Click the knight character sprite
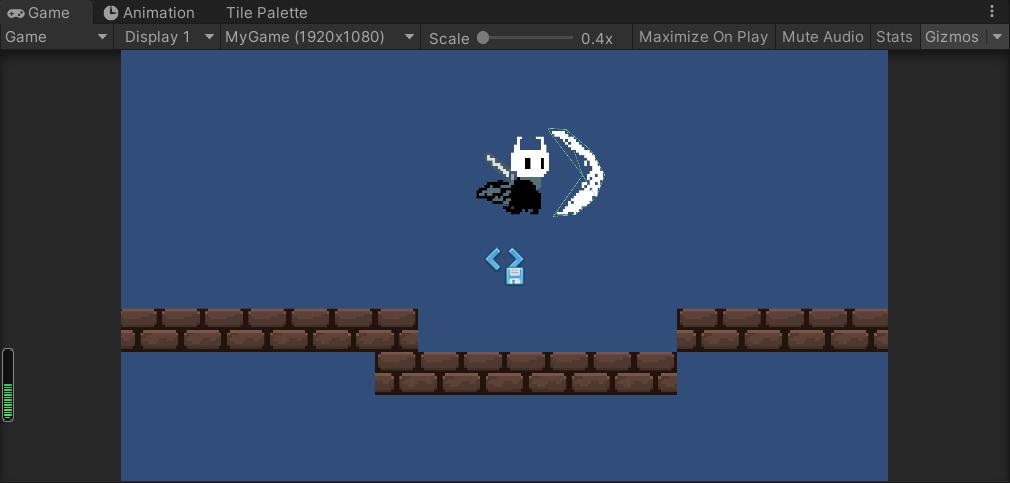The height and width of the screenshot is (483, 1010). click(513, 175)
